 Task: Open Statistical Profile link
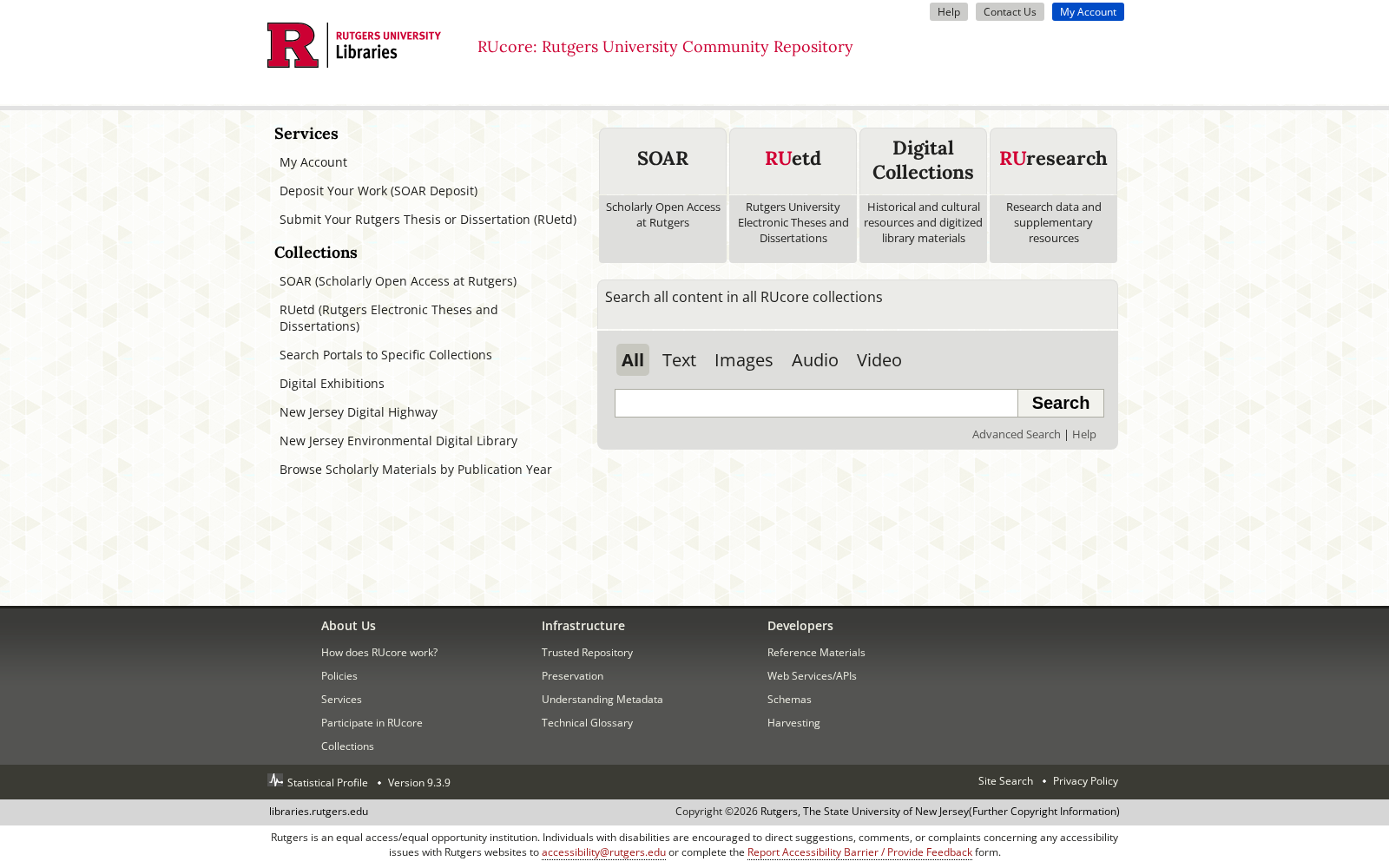[x=327, y=783]
